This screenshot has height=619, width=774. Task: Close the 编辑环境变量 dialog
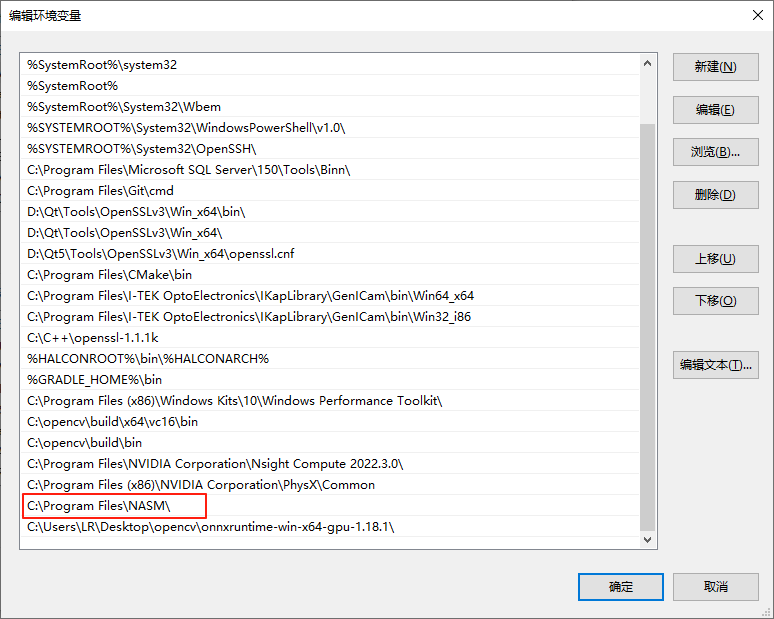pyautogui.click(x=758, y=15)
